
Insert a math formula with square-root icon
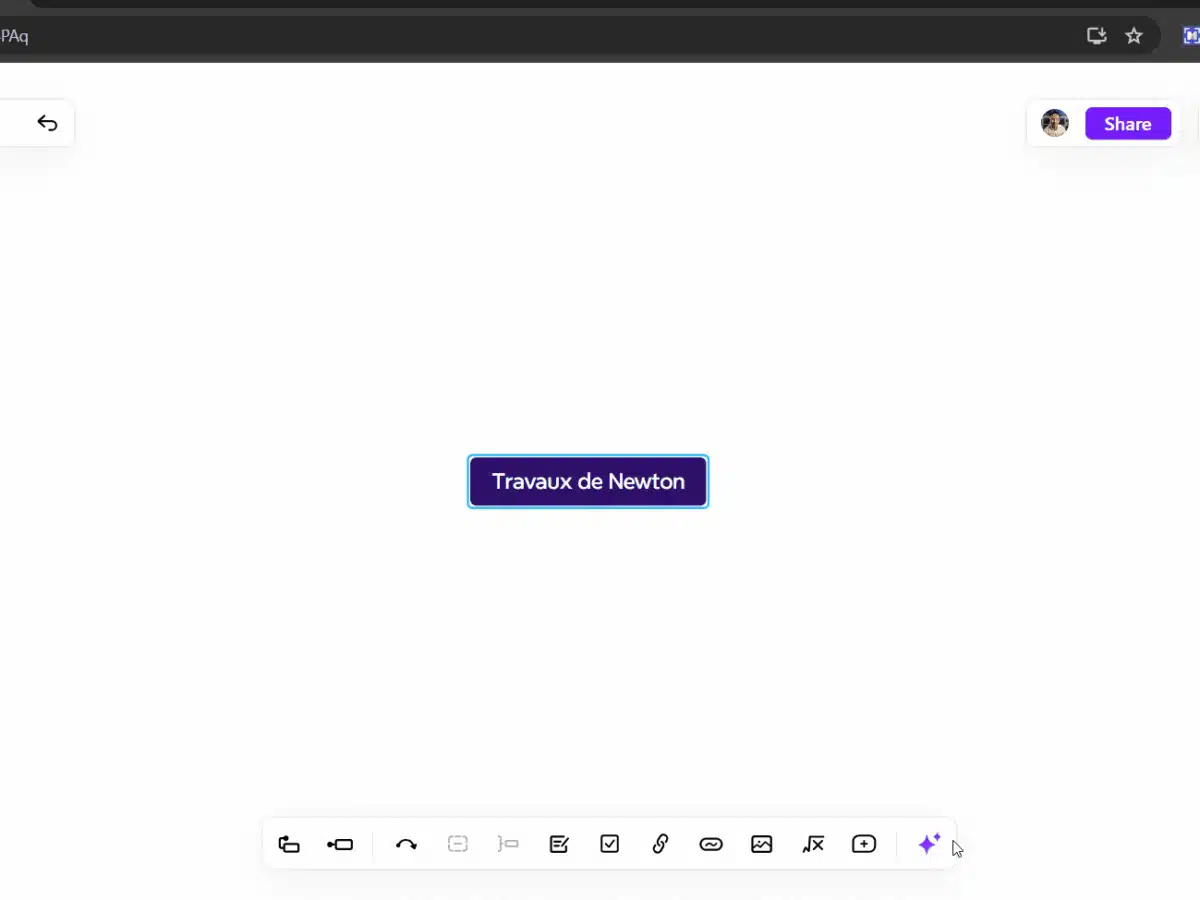(813, 844)
